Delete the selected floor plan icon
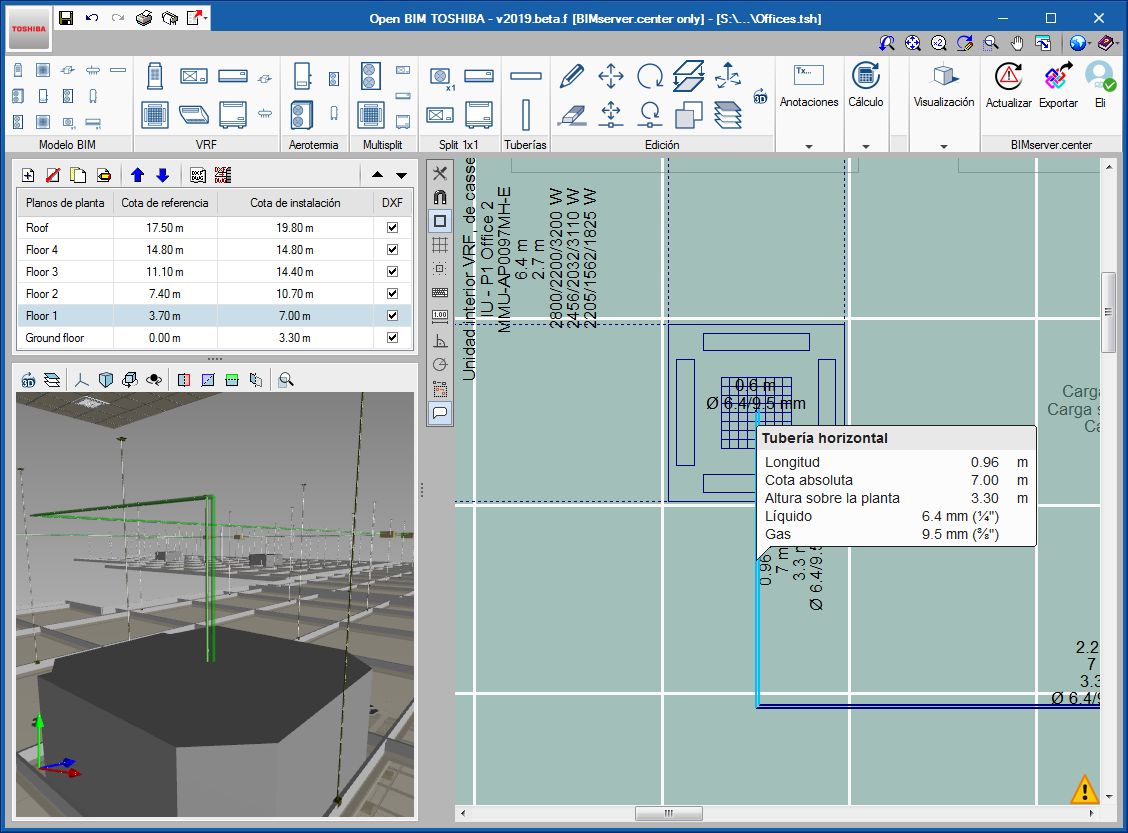The width and height of the screenshot is (1128, 833). click(x=53, y=175)
